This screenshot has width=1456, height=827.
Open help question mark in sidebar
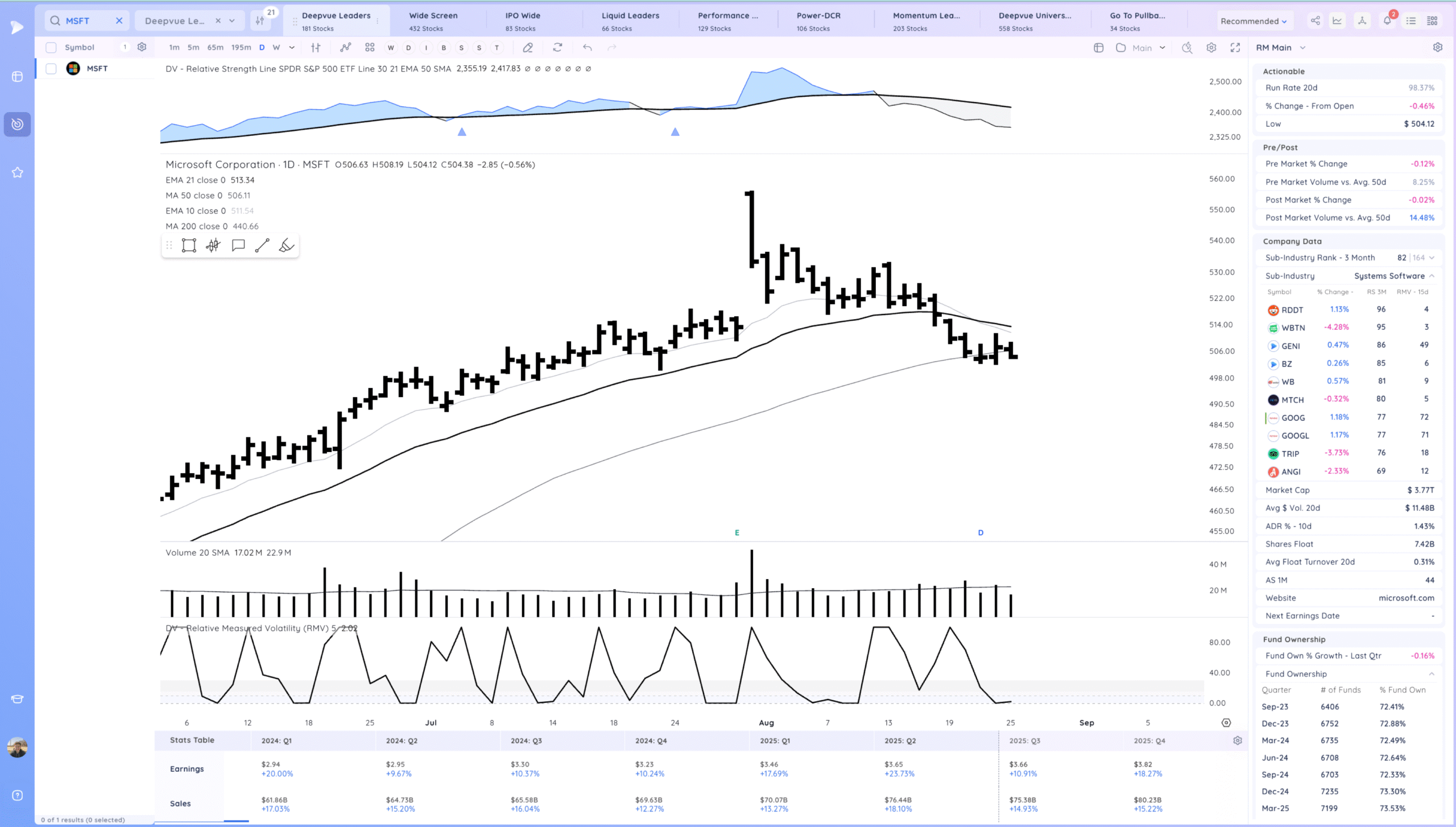coord(18,796)
